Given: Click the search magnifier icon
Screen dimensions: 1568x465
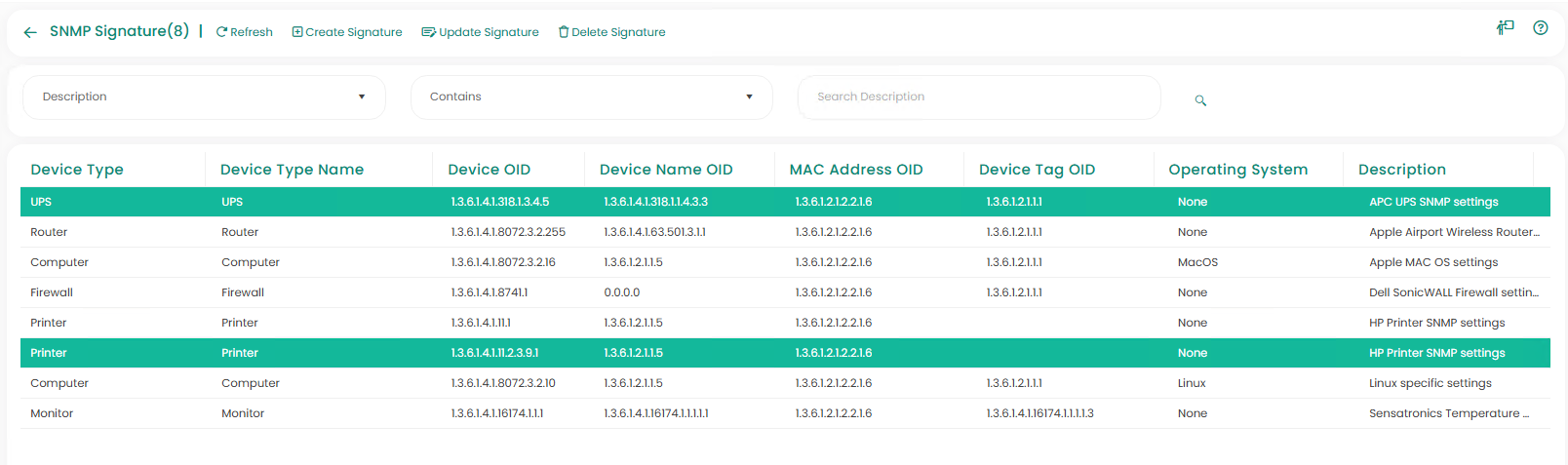Looking at the screenshot, I should (x=1200, y=100).
